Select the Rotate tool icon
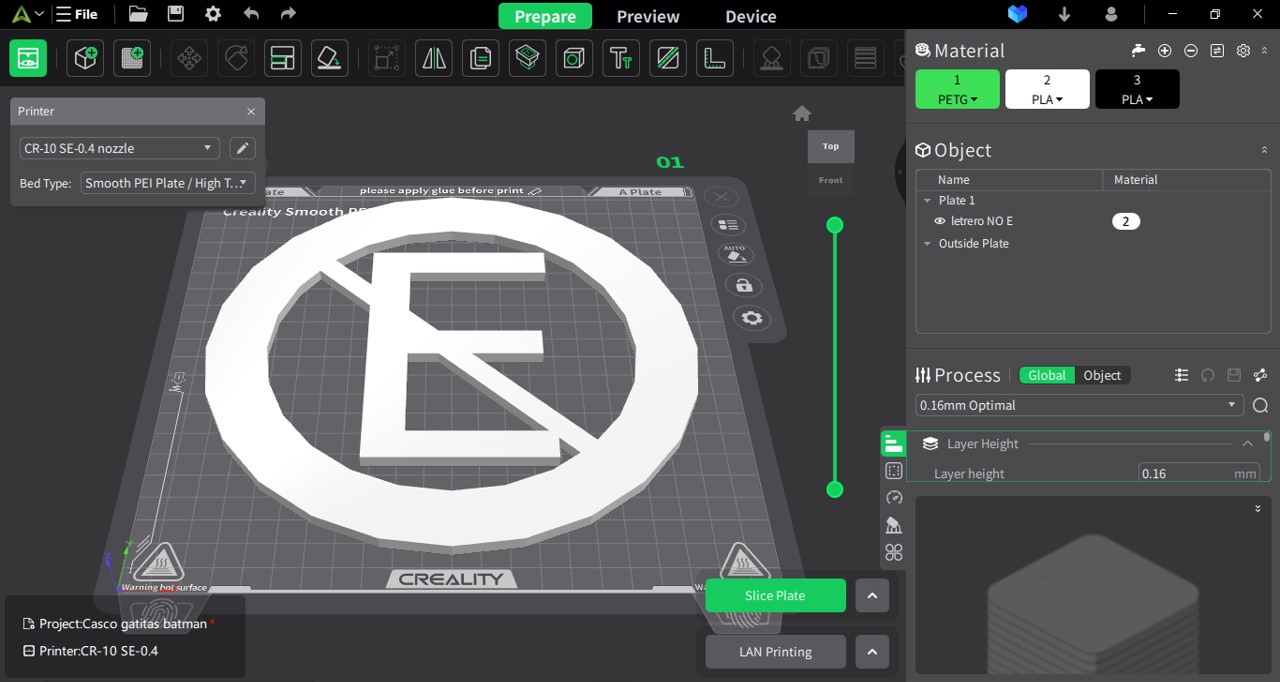This screenshot has height=682, width=1280. click(236, 58)
